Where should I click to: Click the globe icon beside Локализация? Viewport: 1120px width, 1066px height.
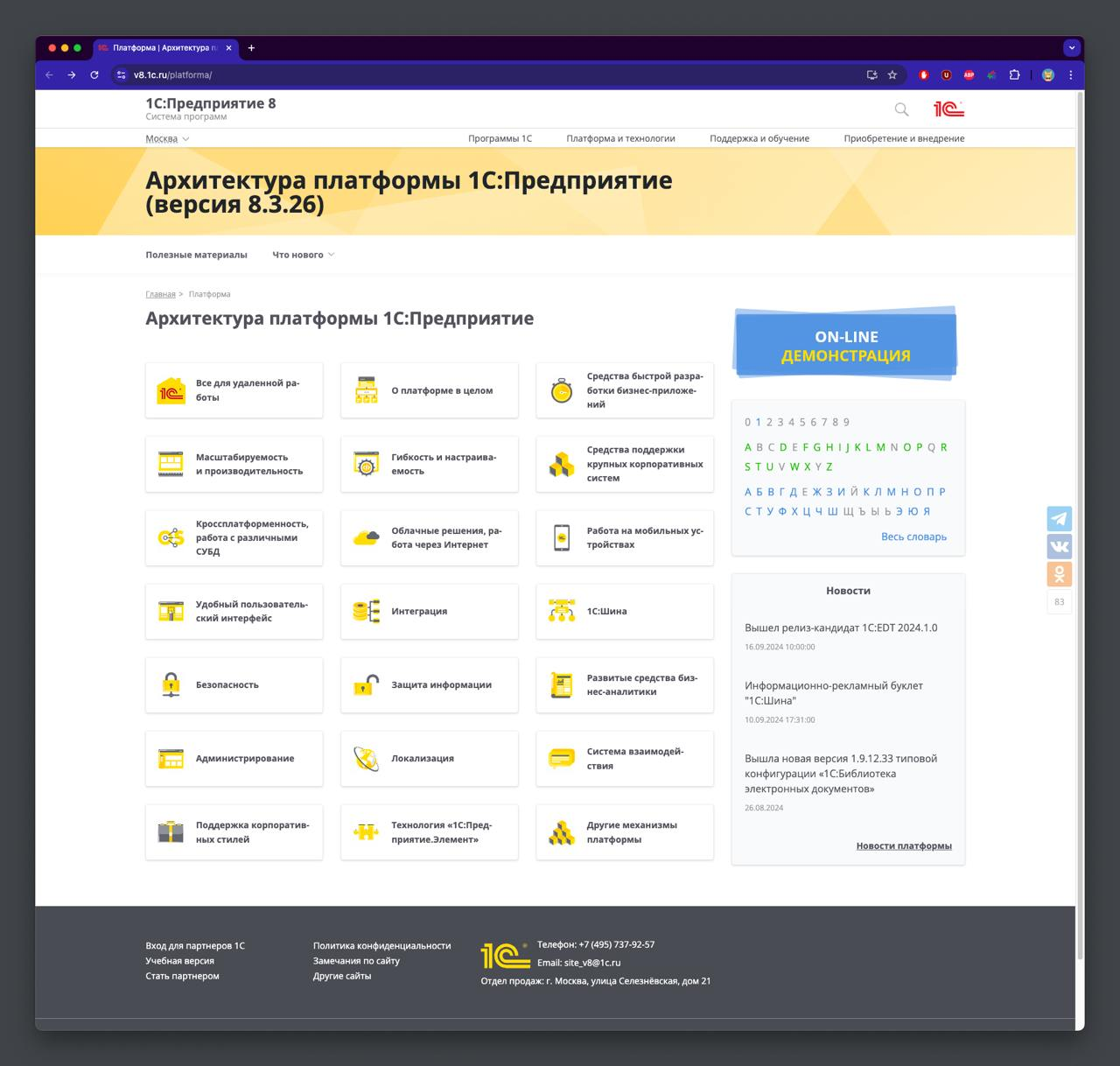click(x=366, y=758)
